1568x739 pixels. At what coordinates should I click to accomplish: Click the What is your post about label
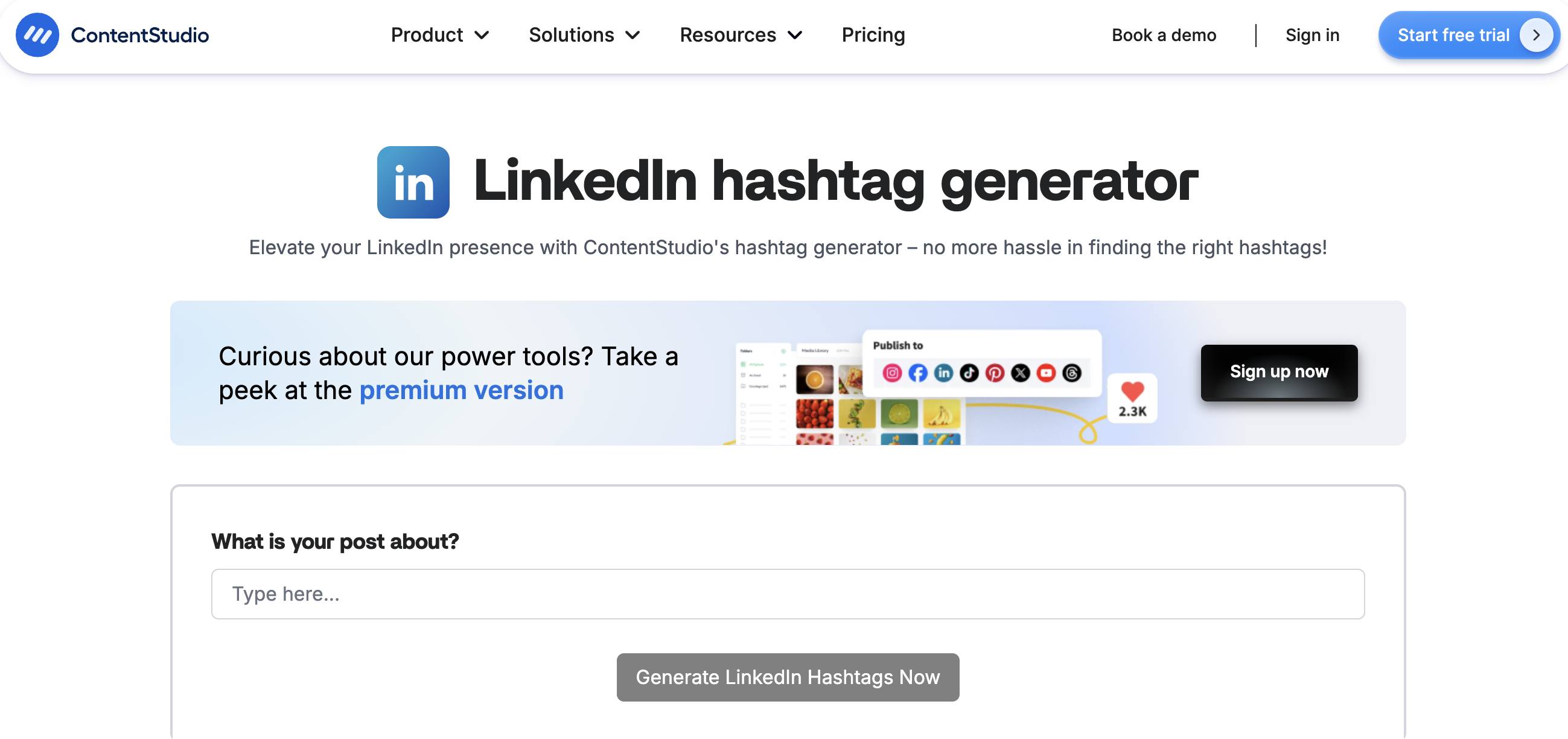(x=335, y=541)
